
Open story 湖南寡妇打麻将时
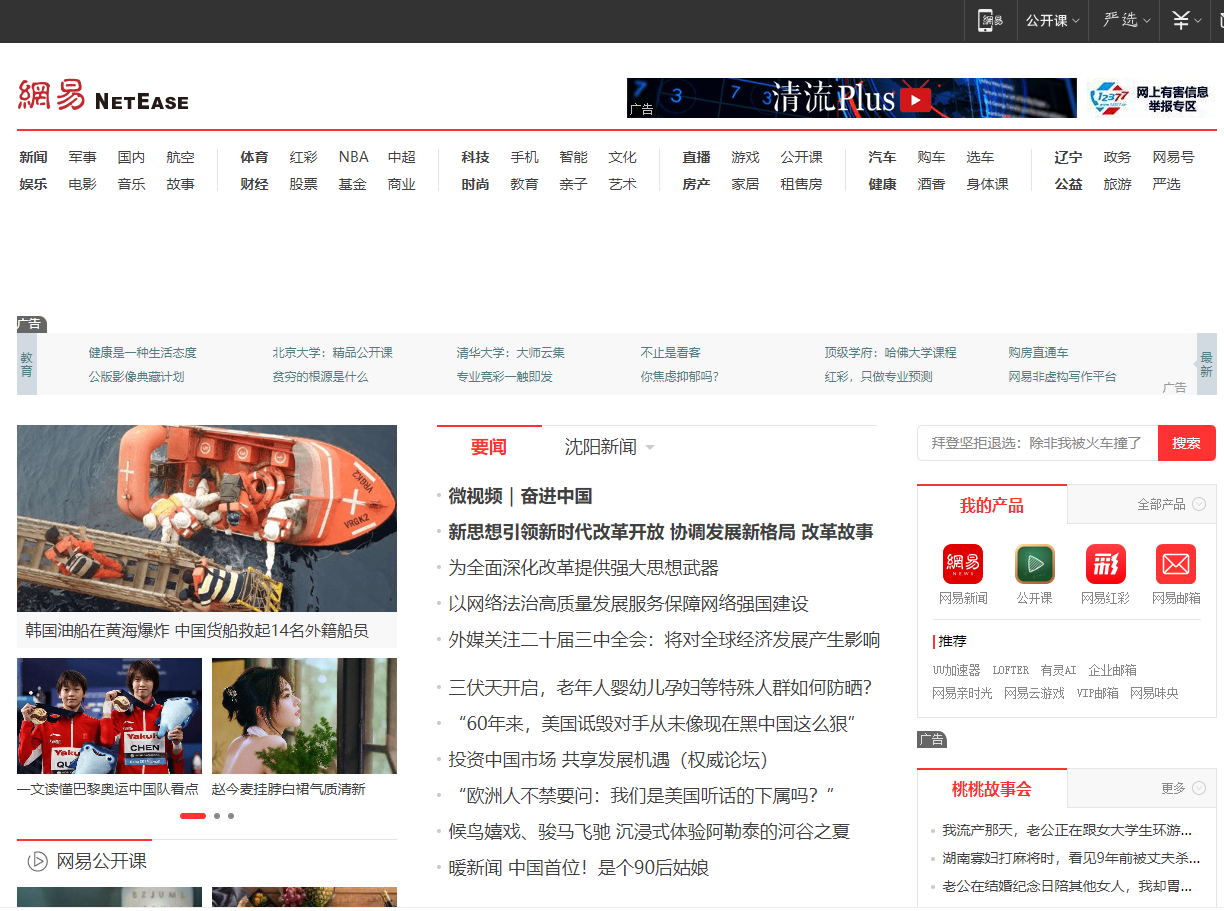[x=1071, y=858]
